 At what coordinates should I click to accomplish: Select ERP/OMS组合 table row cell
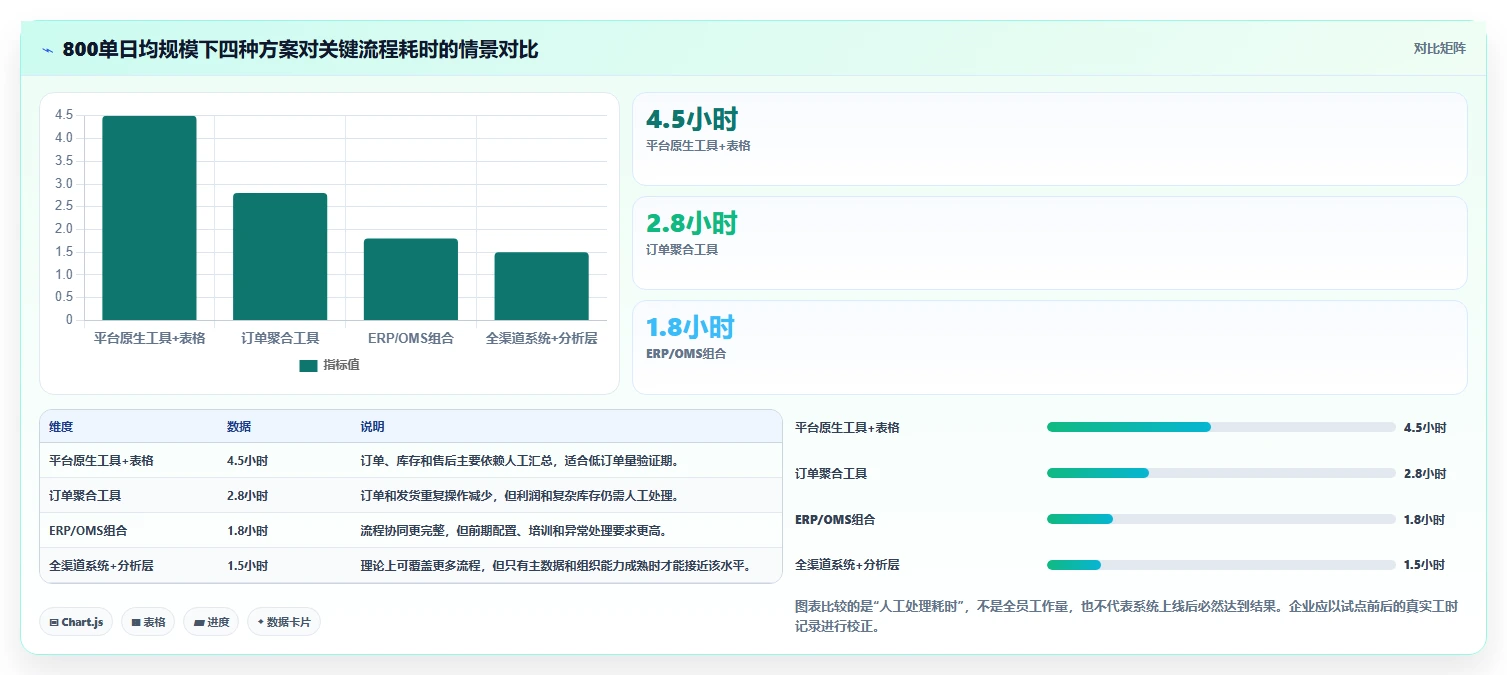[88, 531]
